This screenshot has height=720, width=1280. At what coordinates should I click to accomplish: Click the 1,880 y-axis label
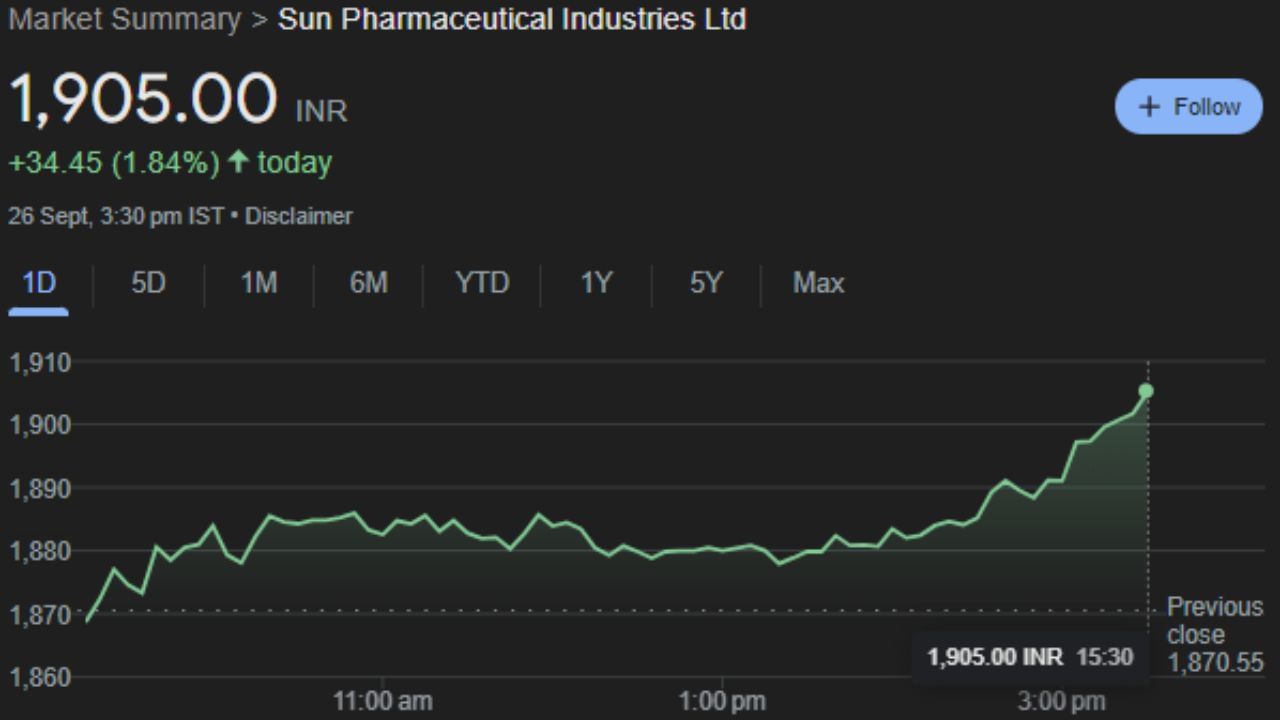[40, 551]
